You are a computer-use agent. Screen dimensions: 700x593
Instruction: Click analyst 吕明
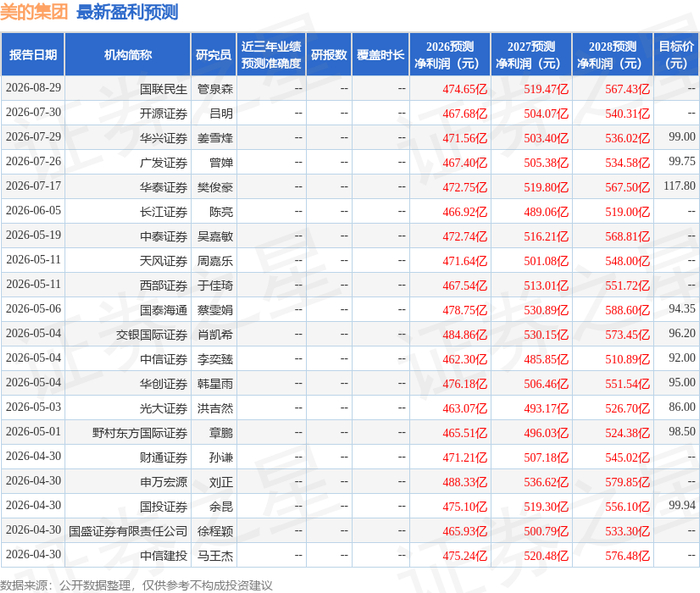tap(221, 113)
